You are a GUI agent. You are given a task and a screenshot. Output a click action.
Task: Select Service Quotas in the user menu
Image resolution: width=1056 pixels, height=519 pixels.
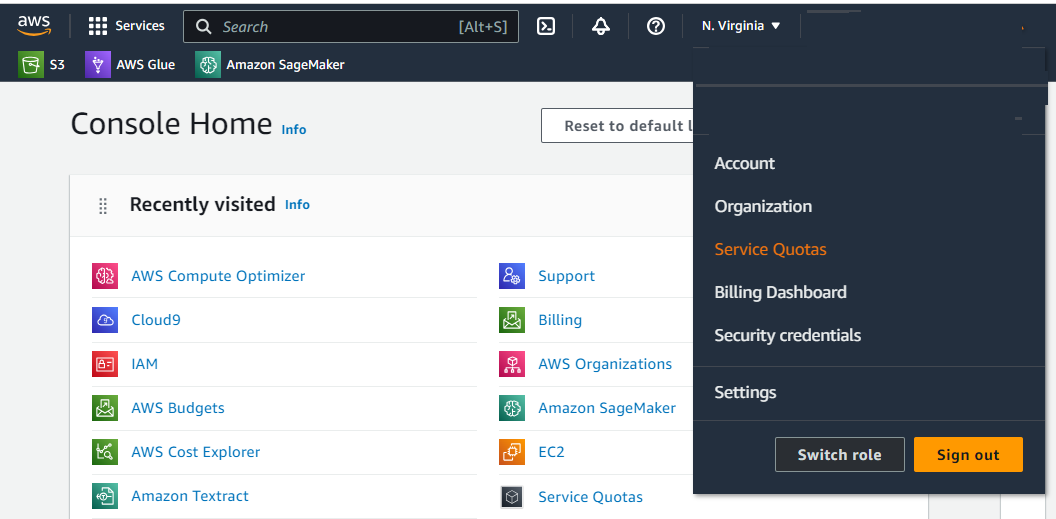pos(770,249)
